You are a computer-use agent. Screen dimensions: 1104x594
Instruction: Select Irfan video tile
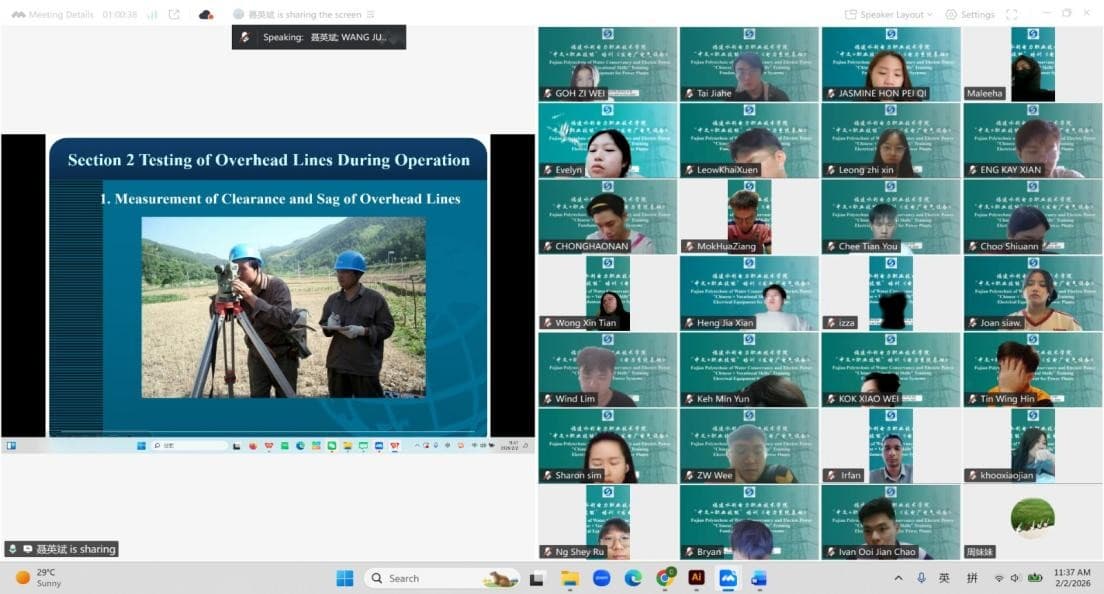[891, 446]
